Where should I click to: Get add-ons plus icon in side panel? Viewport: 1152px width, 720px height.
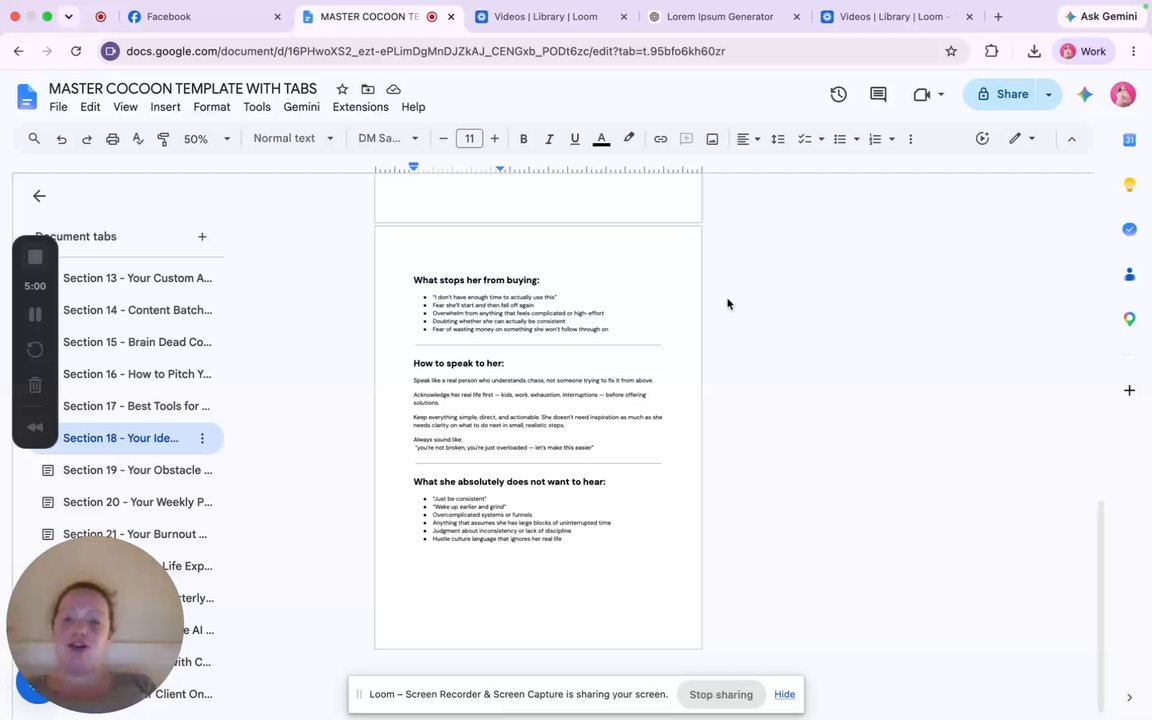pyautogui.click(x=1129, y=390)
